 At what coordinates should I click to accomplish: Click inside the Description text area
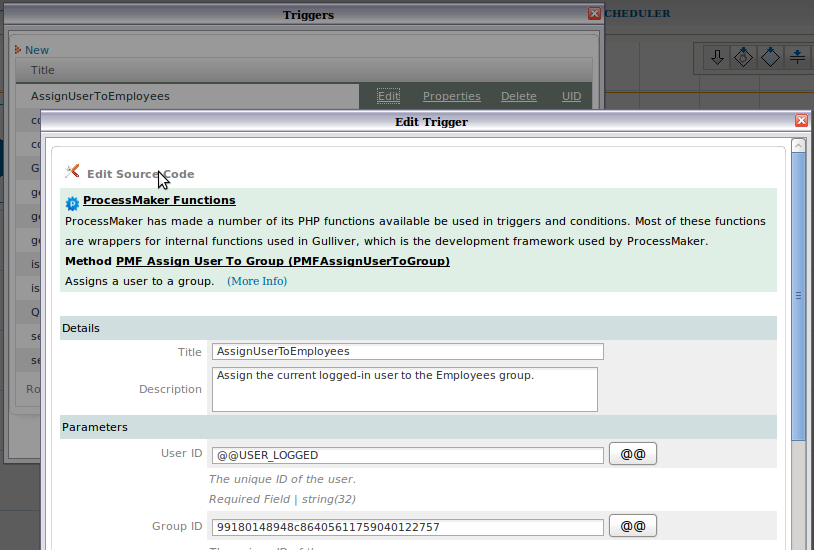coord(404,389)
